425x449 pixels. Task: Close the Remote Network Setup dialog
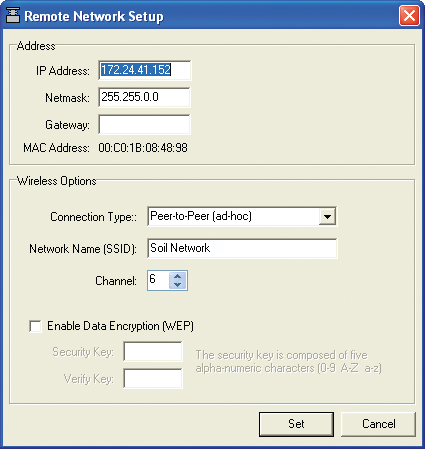(x=409, y=15)
